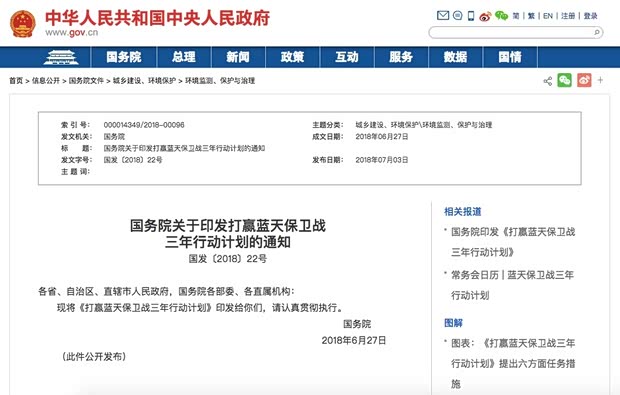Click the 主题分类 value text

click(x=424, y=125)
